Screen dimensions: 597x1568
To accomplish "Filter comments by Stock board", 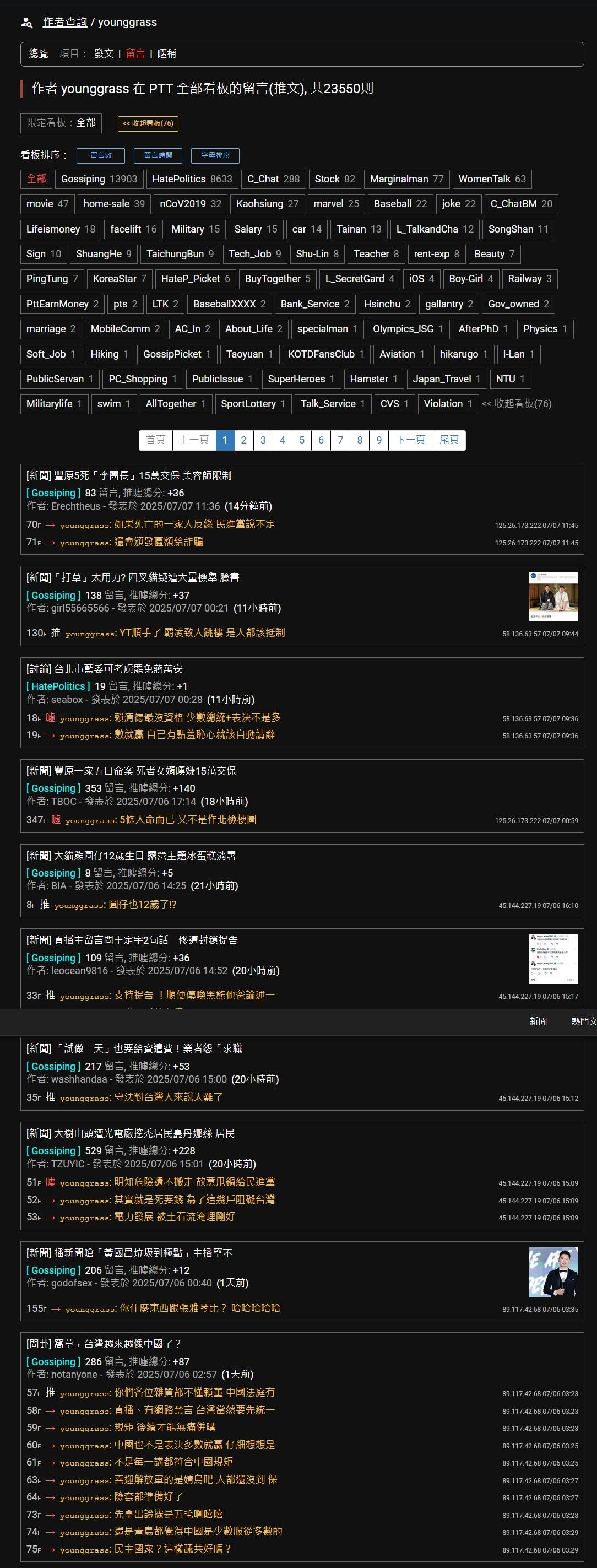I will click(335, 179).
